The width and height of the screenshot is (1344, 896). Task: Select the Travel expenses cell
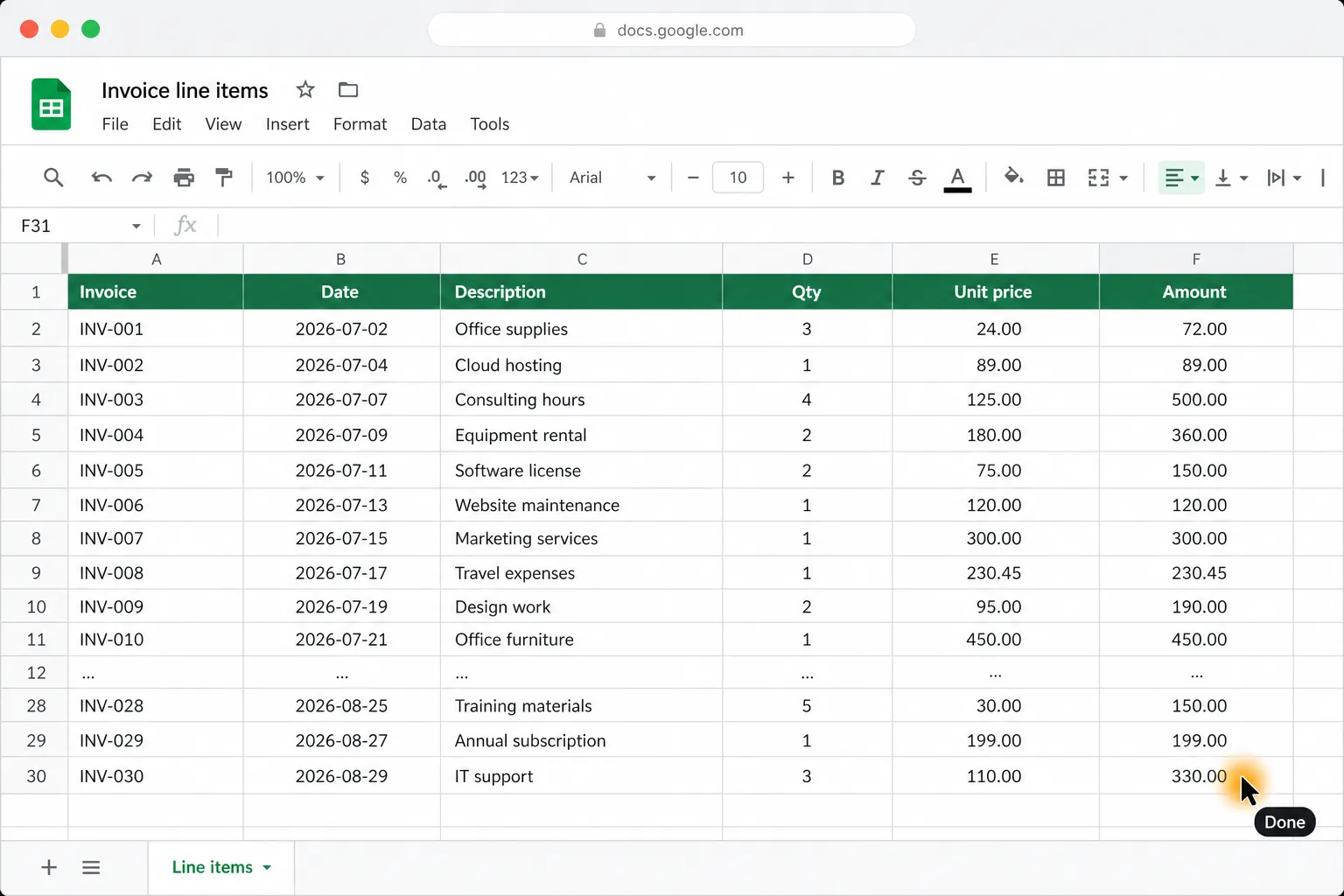point(582,573)
